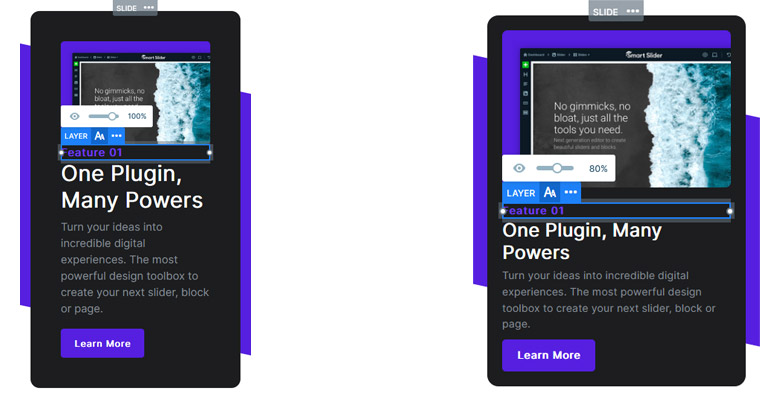
Task: Click the 80% opacity slider handle
Action: 557,168
